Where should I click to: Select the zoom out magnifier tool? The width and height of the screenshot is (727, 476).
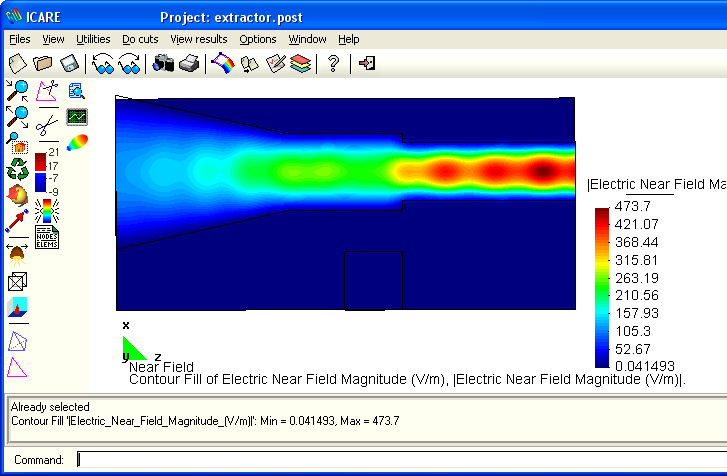click(x=17, y=117)
